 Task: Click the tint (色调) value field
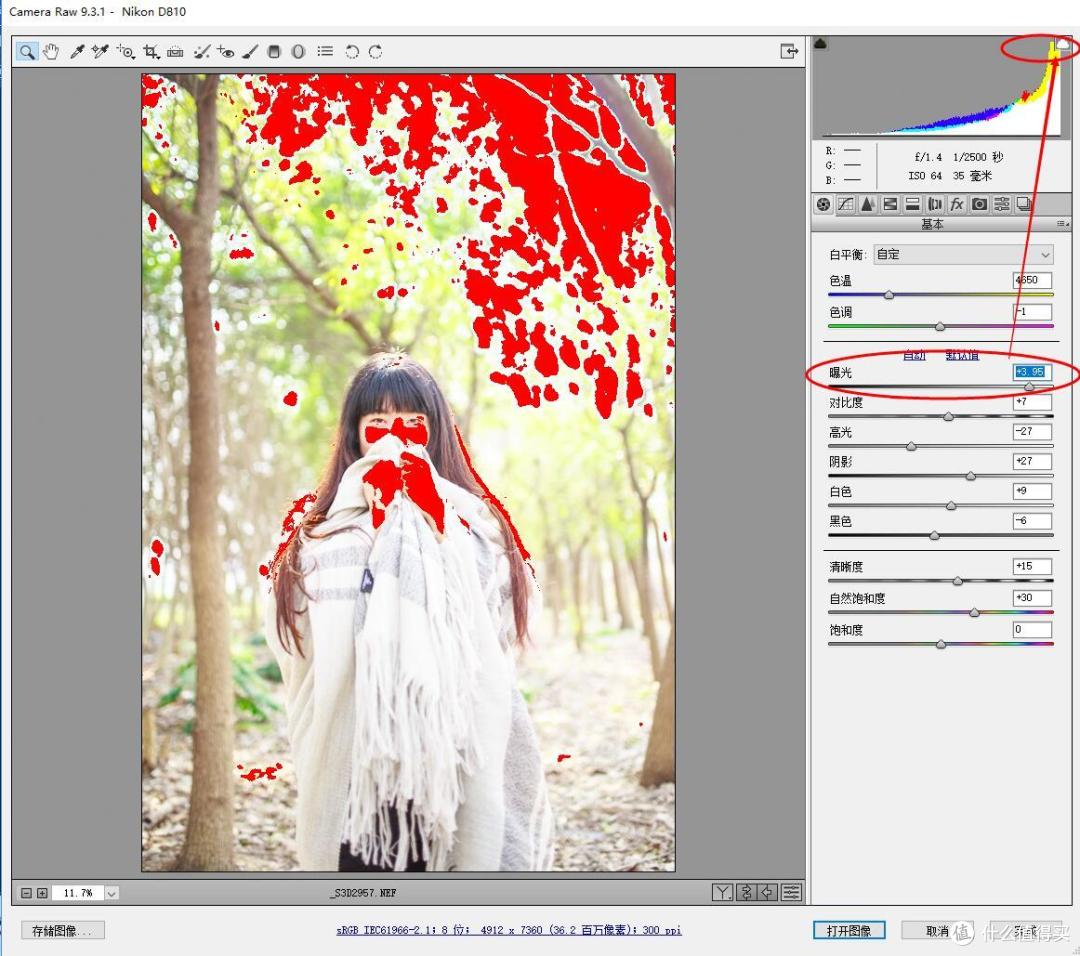pos(1032,312)
